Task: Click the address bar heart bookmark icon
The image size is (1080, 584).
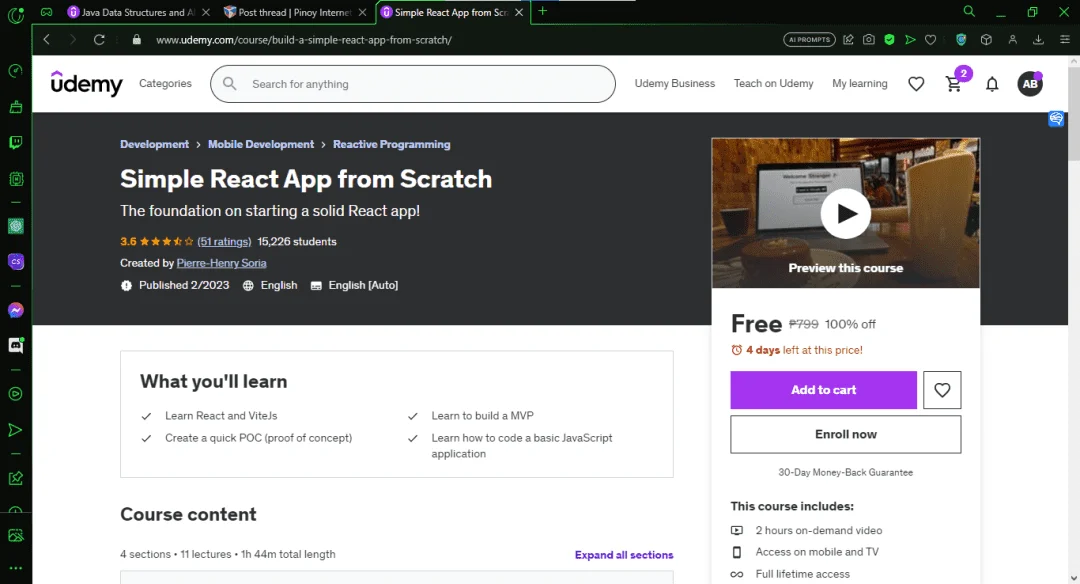Action: (931, 39)
